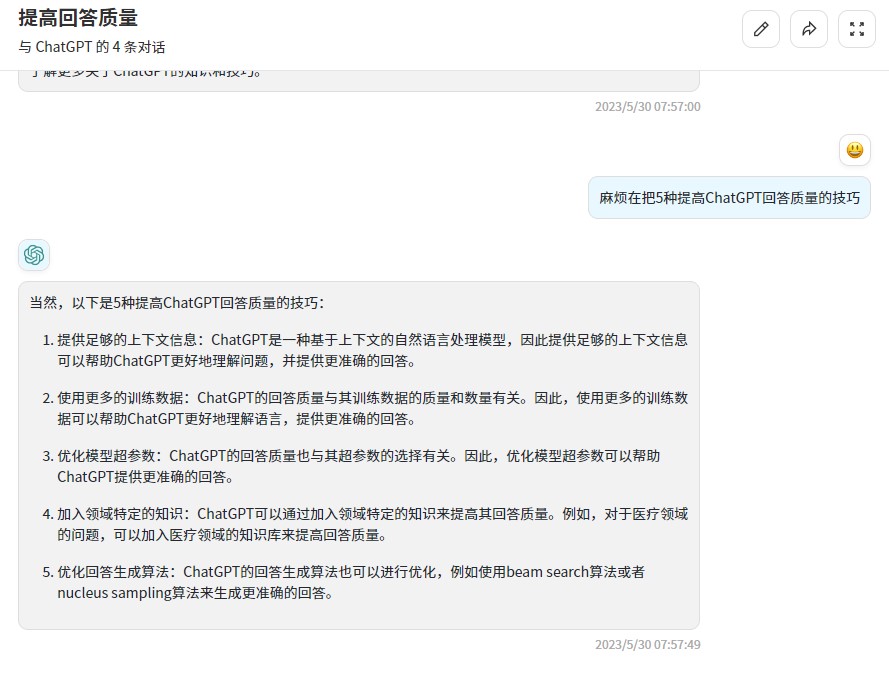Screen dimensions: 889x674
Task: Select the user message bubble about 5 techniques
Action: 728,198
